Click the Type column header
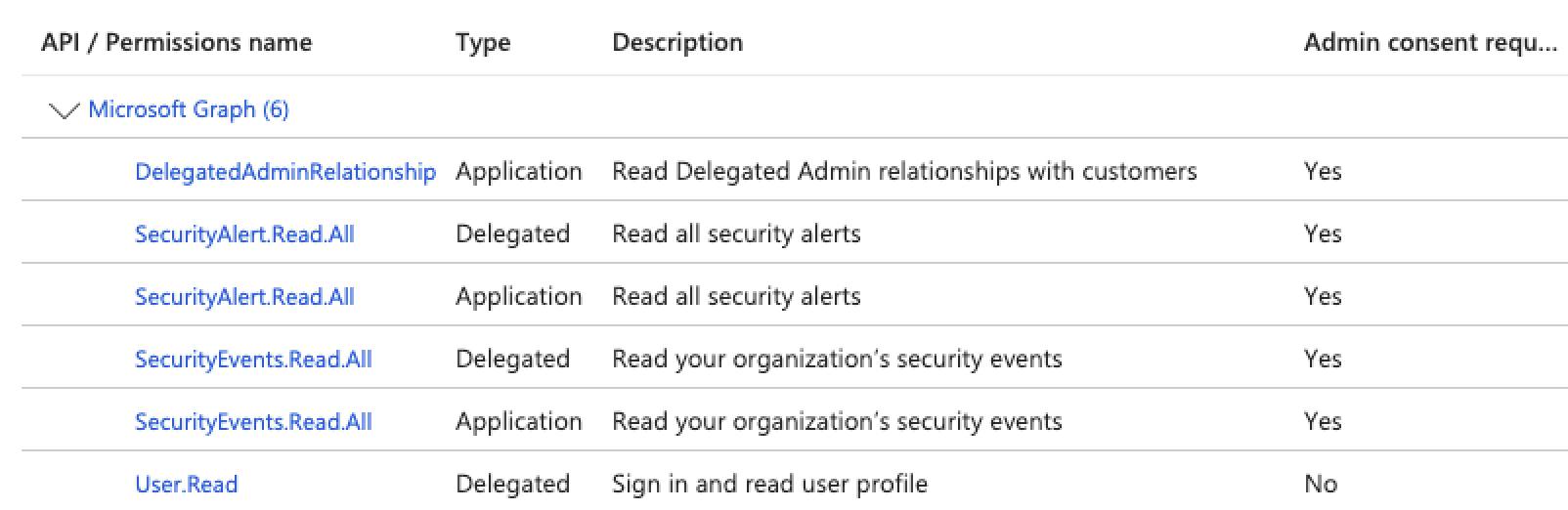1568x510 pixels. [483, 43]
